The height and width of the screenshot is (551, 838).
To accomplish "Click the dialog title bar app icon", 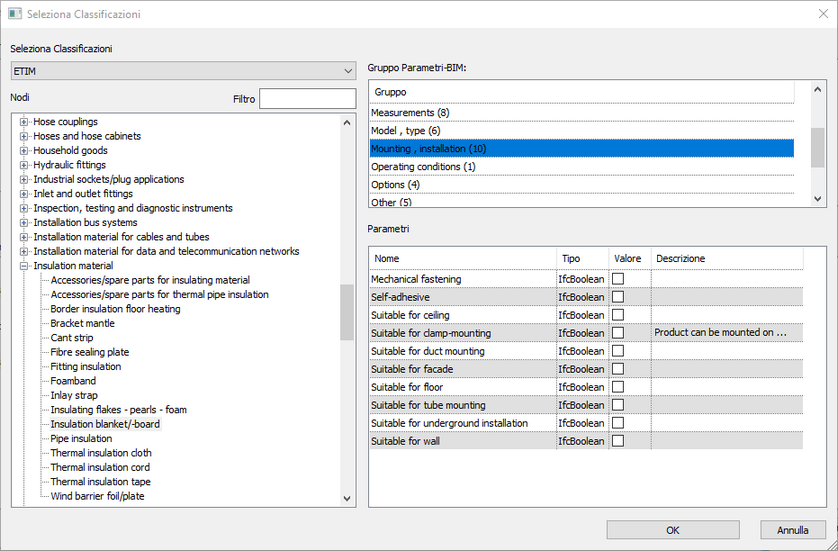I will 15,14.
